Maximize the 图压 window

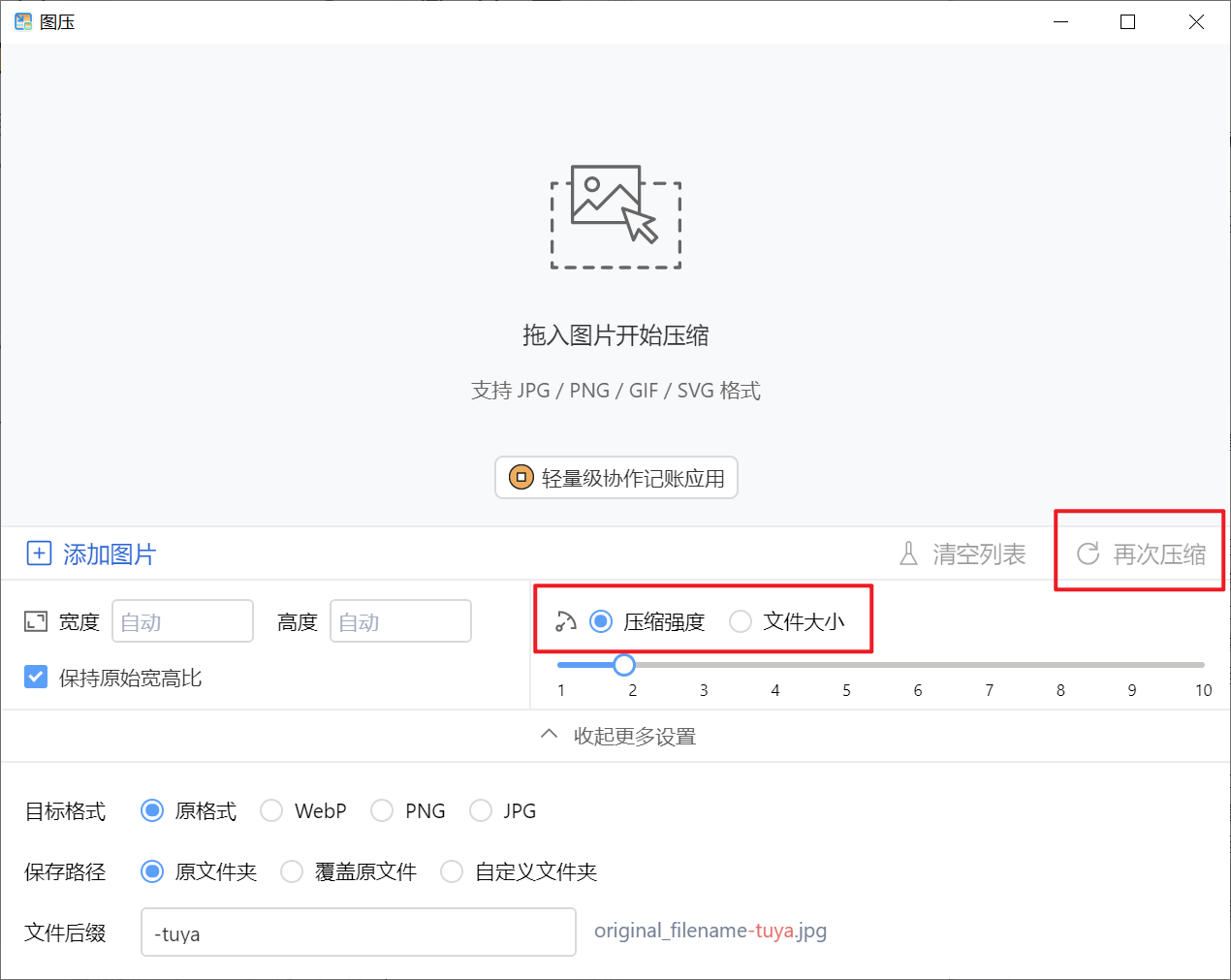pyautogui.click(x=1127, y=21)
